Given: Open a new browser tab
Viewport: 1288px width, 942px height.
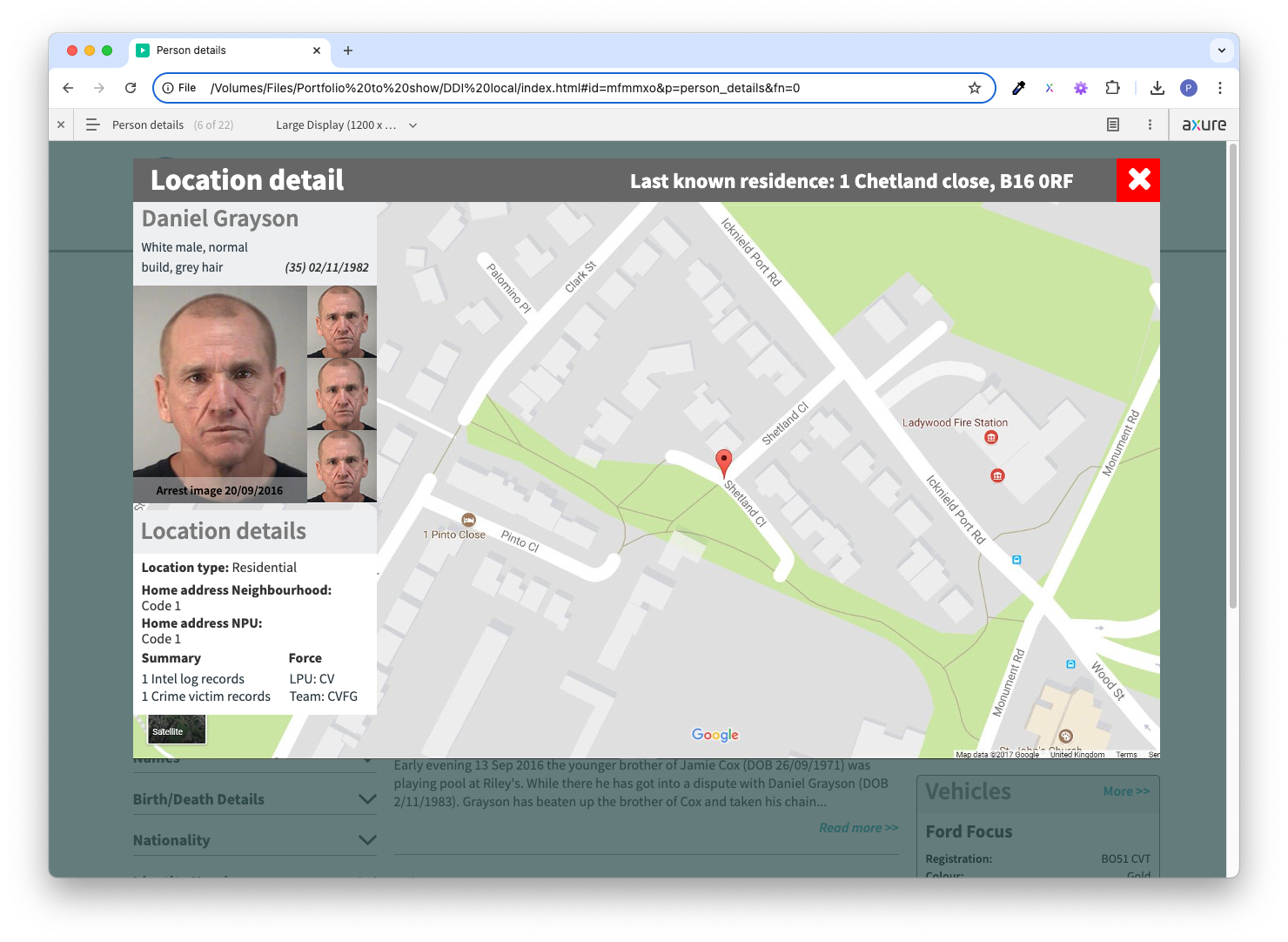Looking at the screenshot, I should point(348,50).
